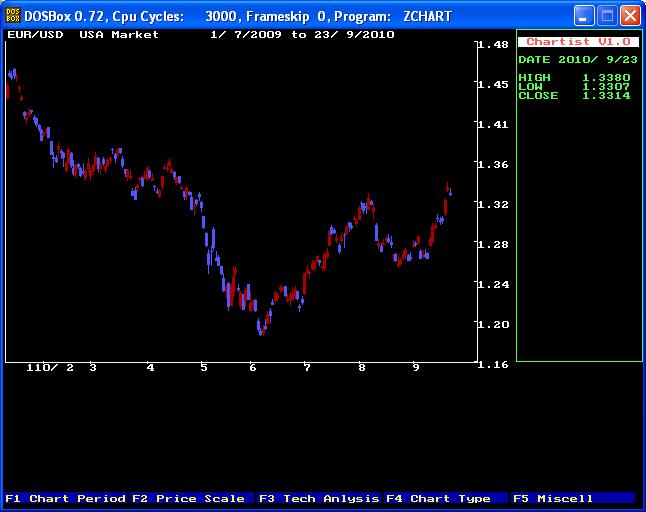
Task: Click the 1.20 price axis label
Action: (493, 324)
